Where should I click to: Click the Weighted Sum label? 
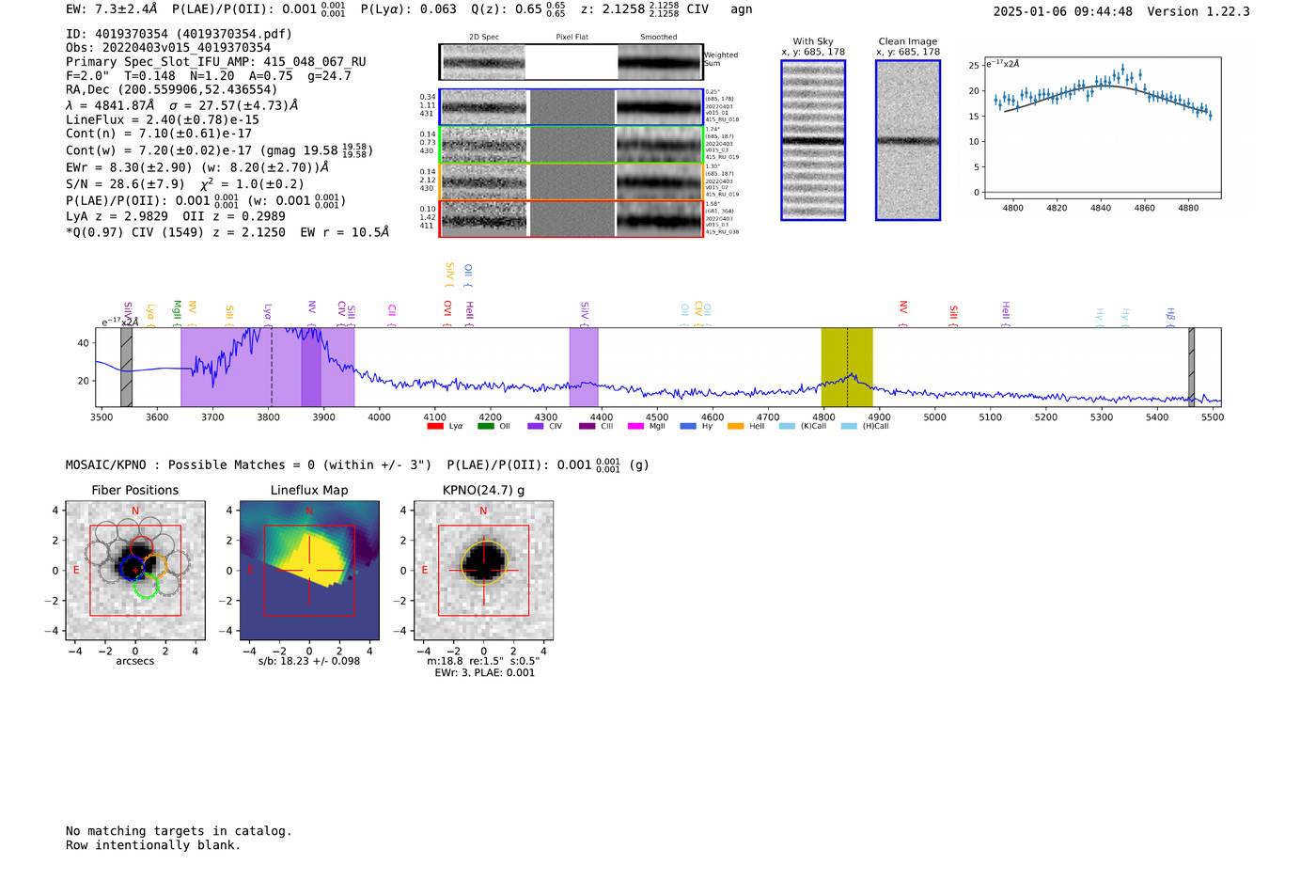[x=721, y=59]
